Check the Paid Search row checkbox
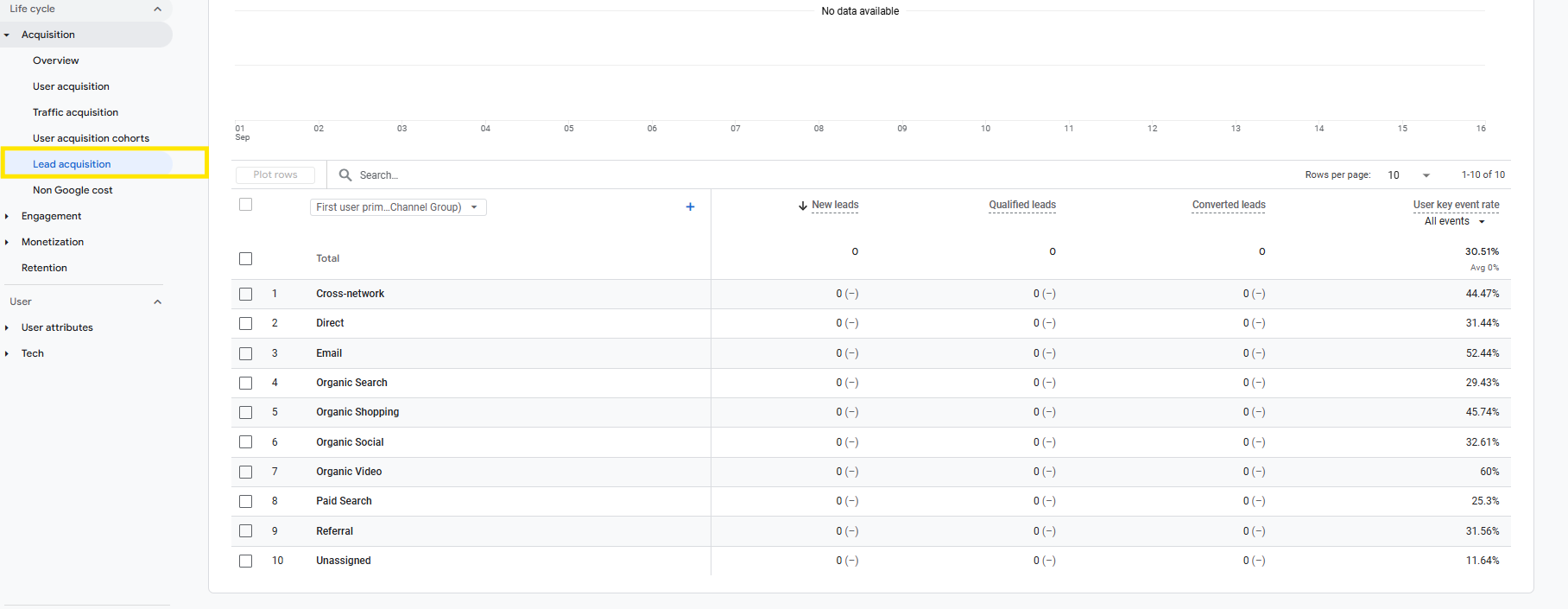This screenshot has height=609, width=1568. point(246,501)
